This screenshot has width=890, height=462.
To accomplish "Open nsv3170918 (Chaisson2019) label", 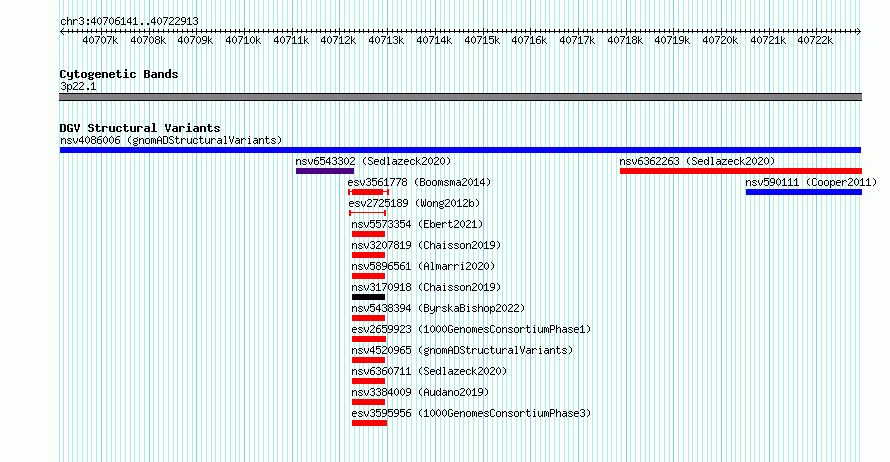I will tap(426, 287).
